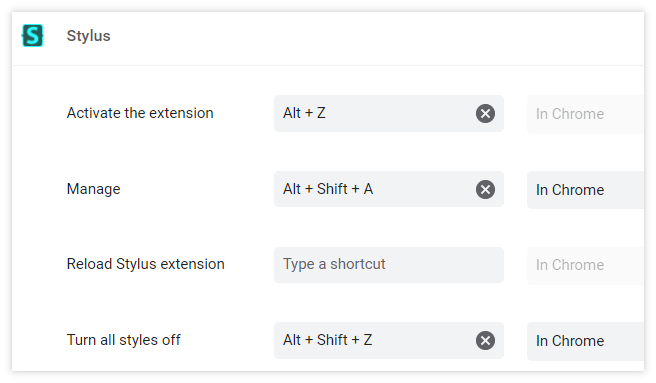This screenshot has height=383, width=656.
Task: Edit the Alt + Shift + A shortcut field
Action: click(374, 189)
